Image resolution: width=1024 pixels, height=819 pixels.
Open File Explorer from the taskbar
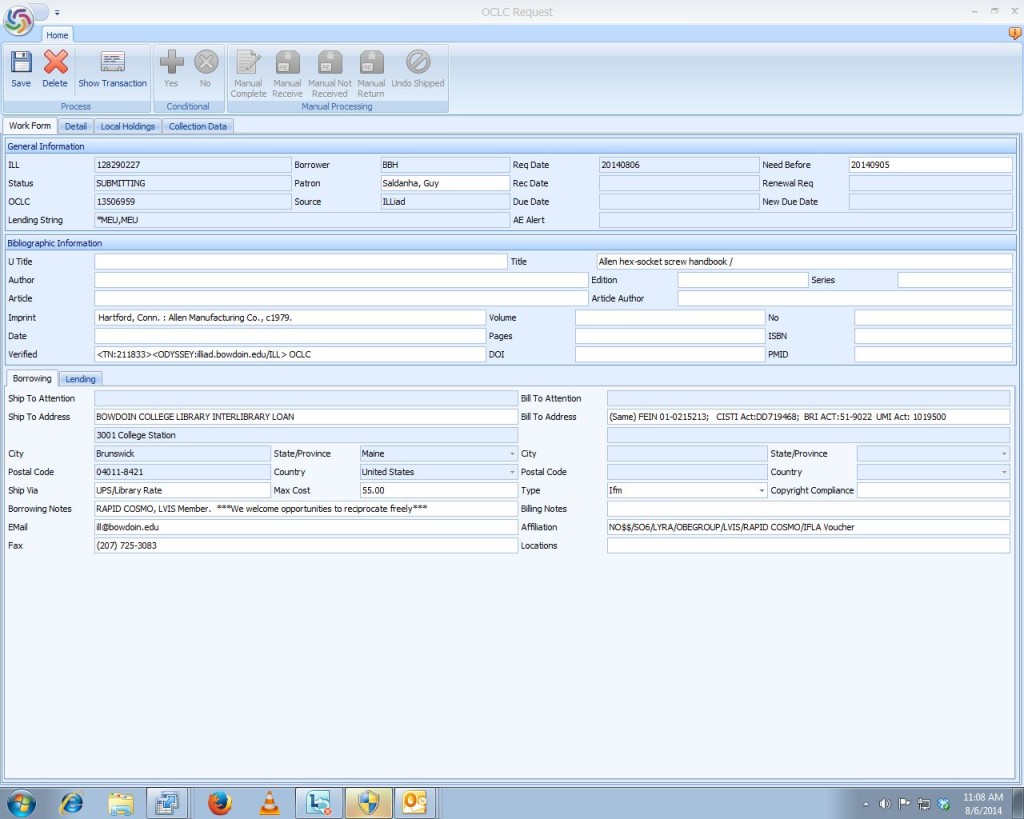121,803
